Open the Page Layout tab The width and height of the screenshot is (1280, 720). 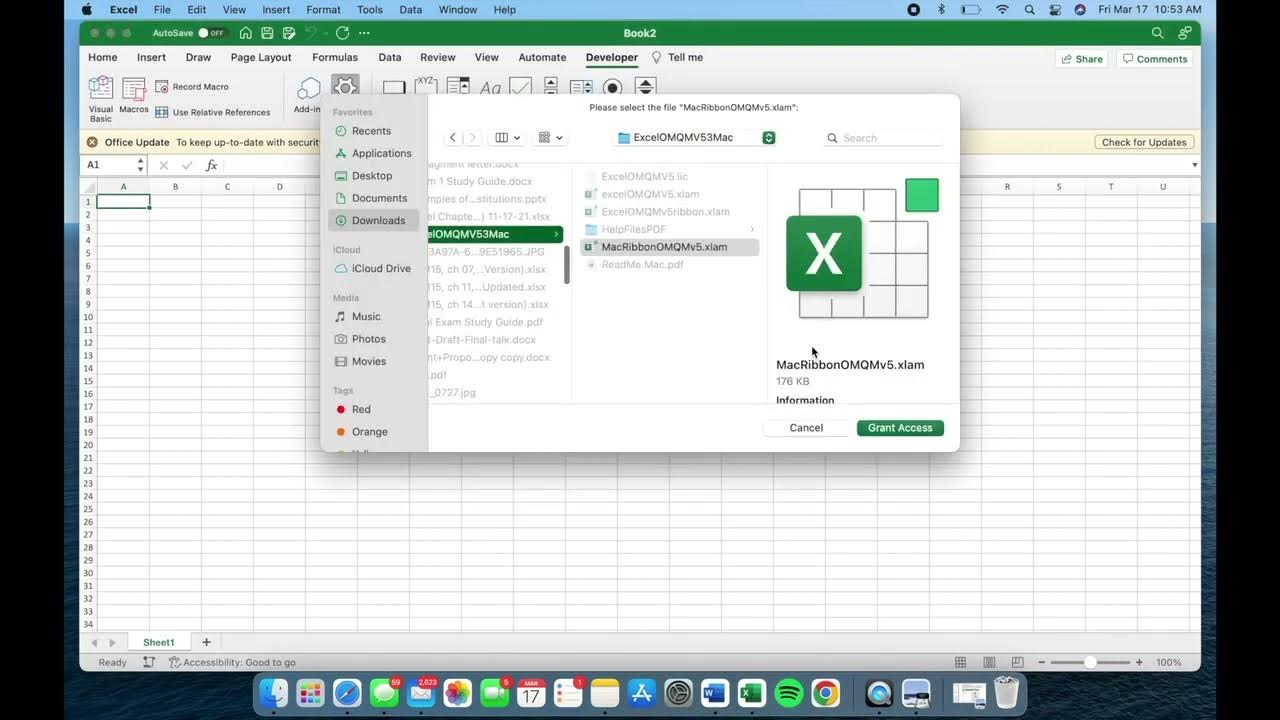tap(261, 57)
